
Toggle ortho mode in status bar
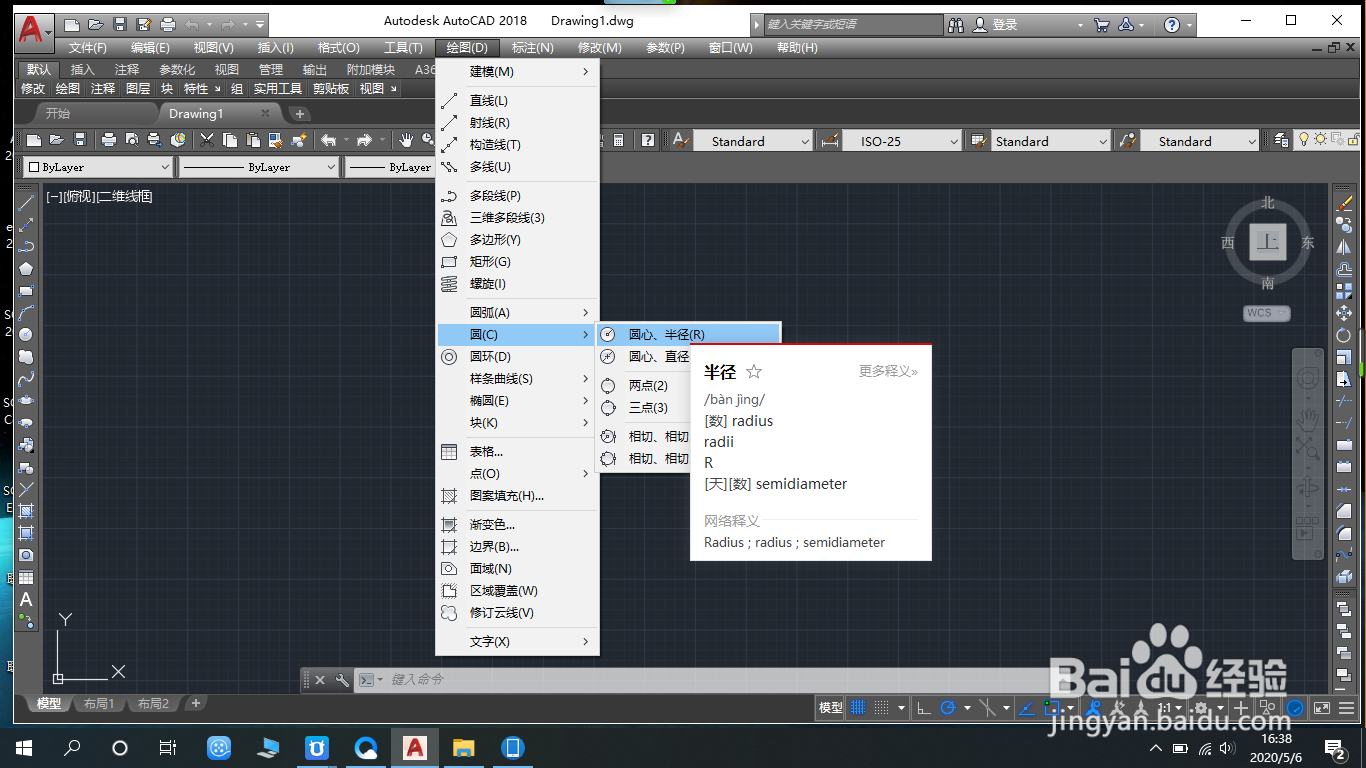tap(924, 708)
